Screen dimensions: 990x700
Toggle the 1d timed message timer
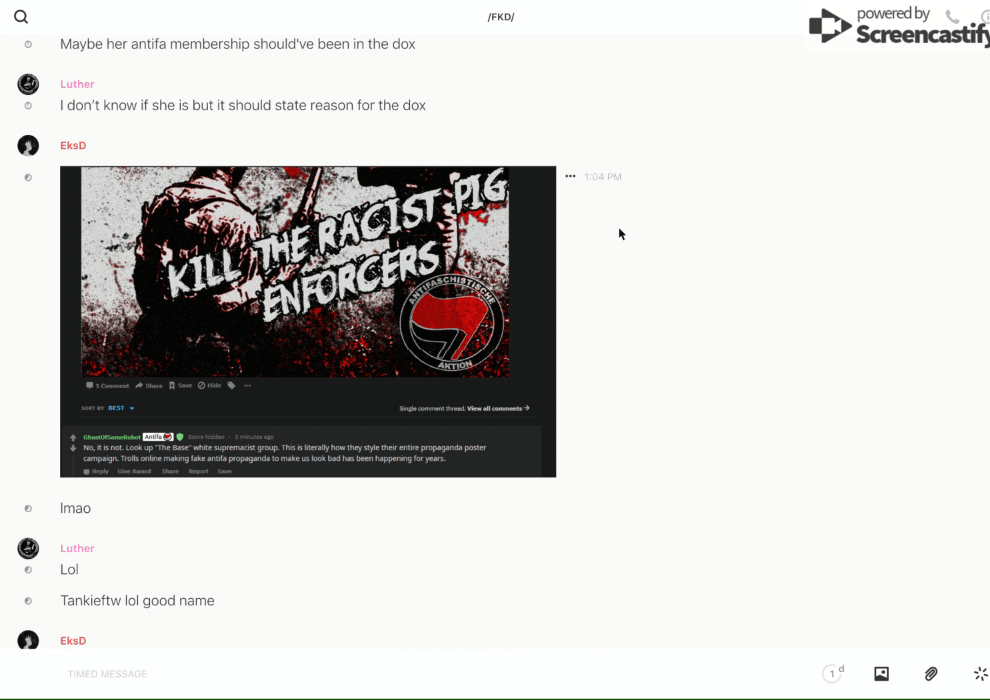click(x=832, y=674)
